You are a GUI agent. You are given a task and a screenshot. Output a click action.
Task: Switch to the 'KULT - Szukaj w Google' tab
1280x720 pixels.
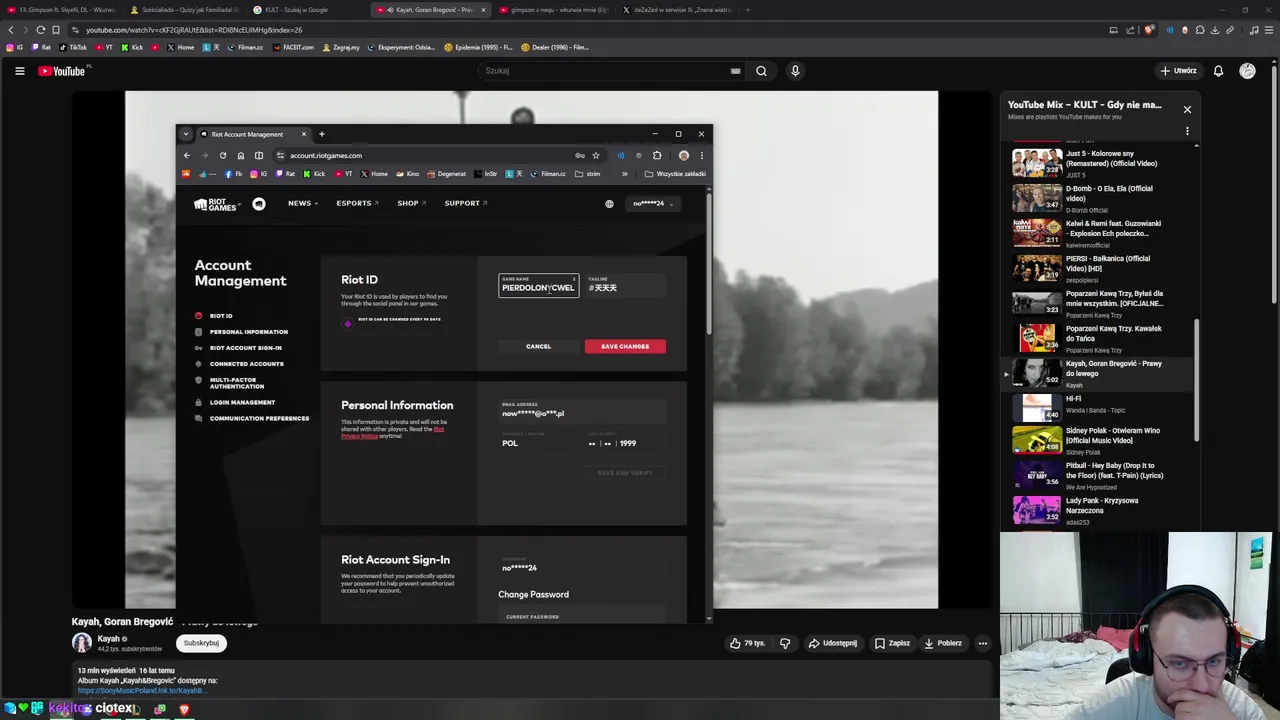[297, 10]
